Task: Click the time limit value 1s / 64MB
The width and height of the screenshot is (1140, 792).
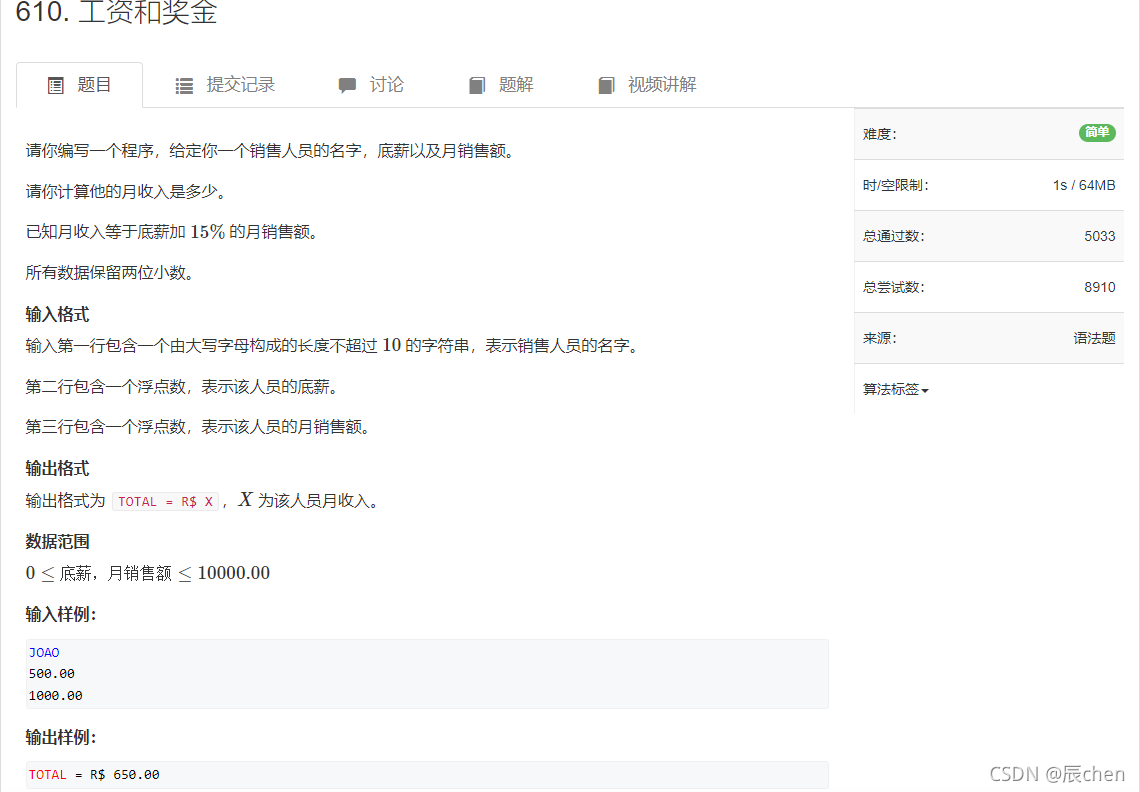Action: point(1084,185)
